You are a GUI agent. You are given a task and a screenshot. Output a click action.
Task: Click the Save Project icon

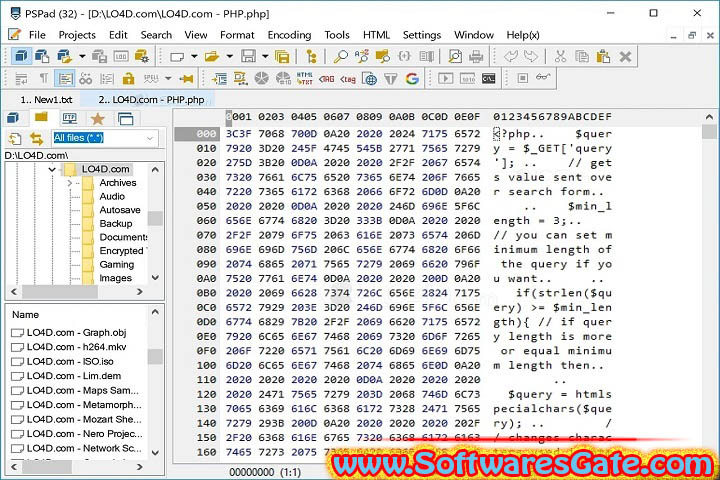[99, 56]
